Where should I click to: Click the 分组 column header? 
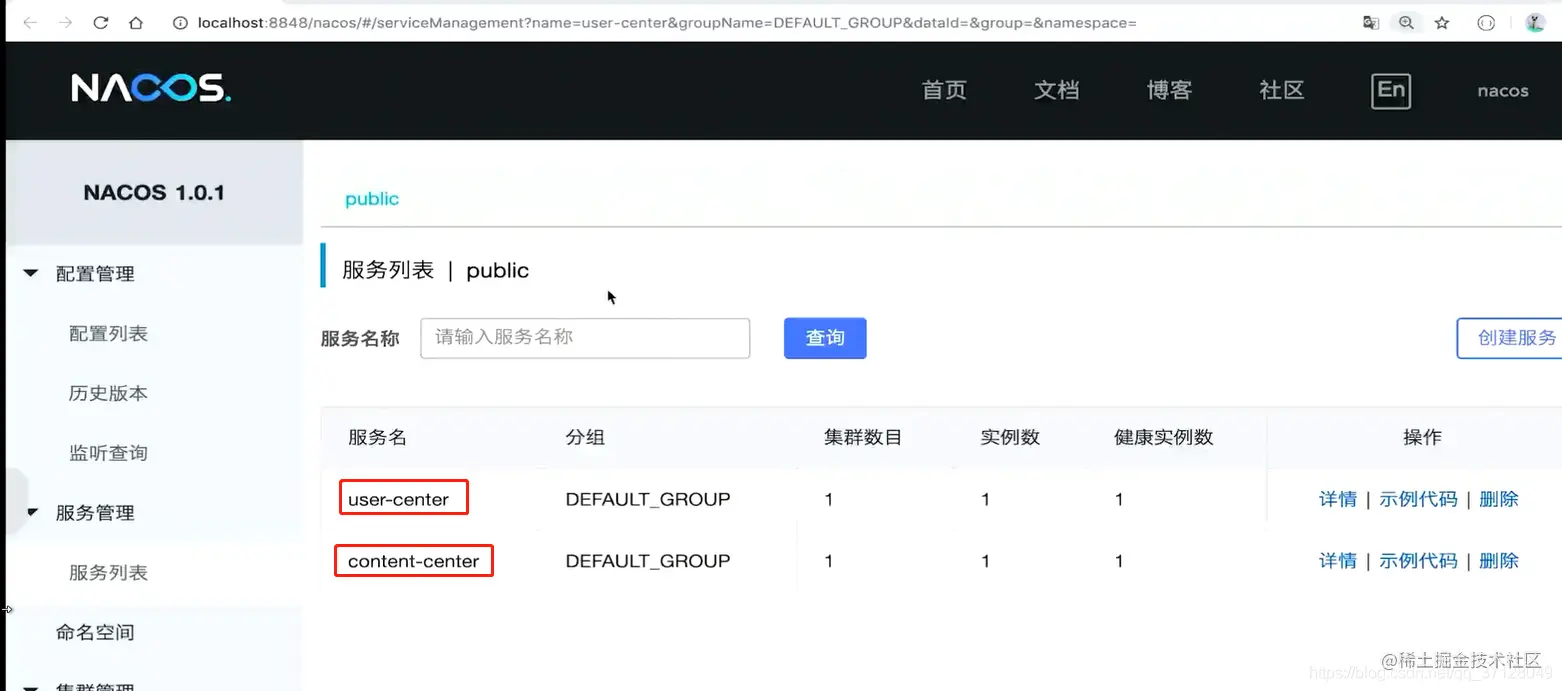tap(585, 437)
